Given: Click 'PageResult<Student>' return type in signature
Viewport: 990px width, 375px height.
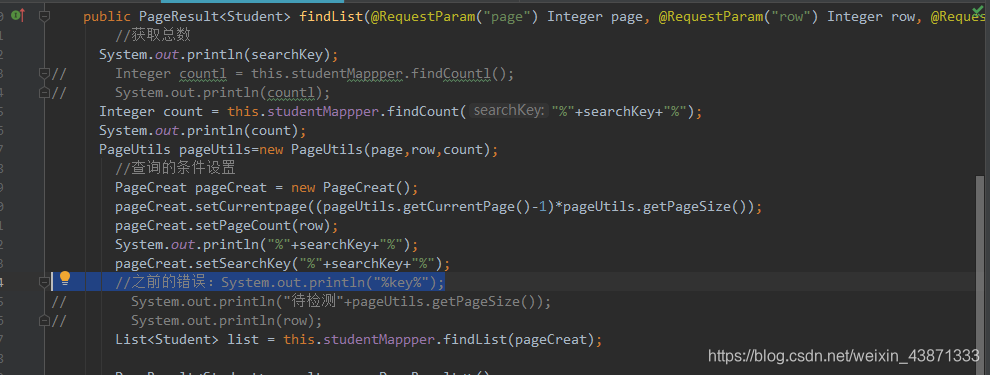Looking at the screenshot, I should coord(215,16).
